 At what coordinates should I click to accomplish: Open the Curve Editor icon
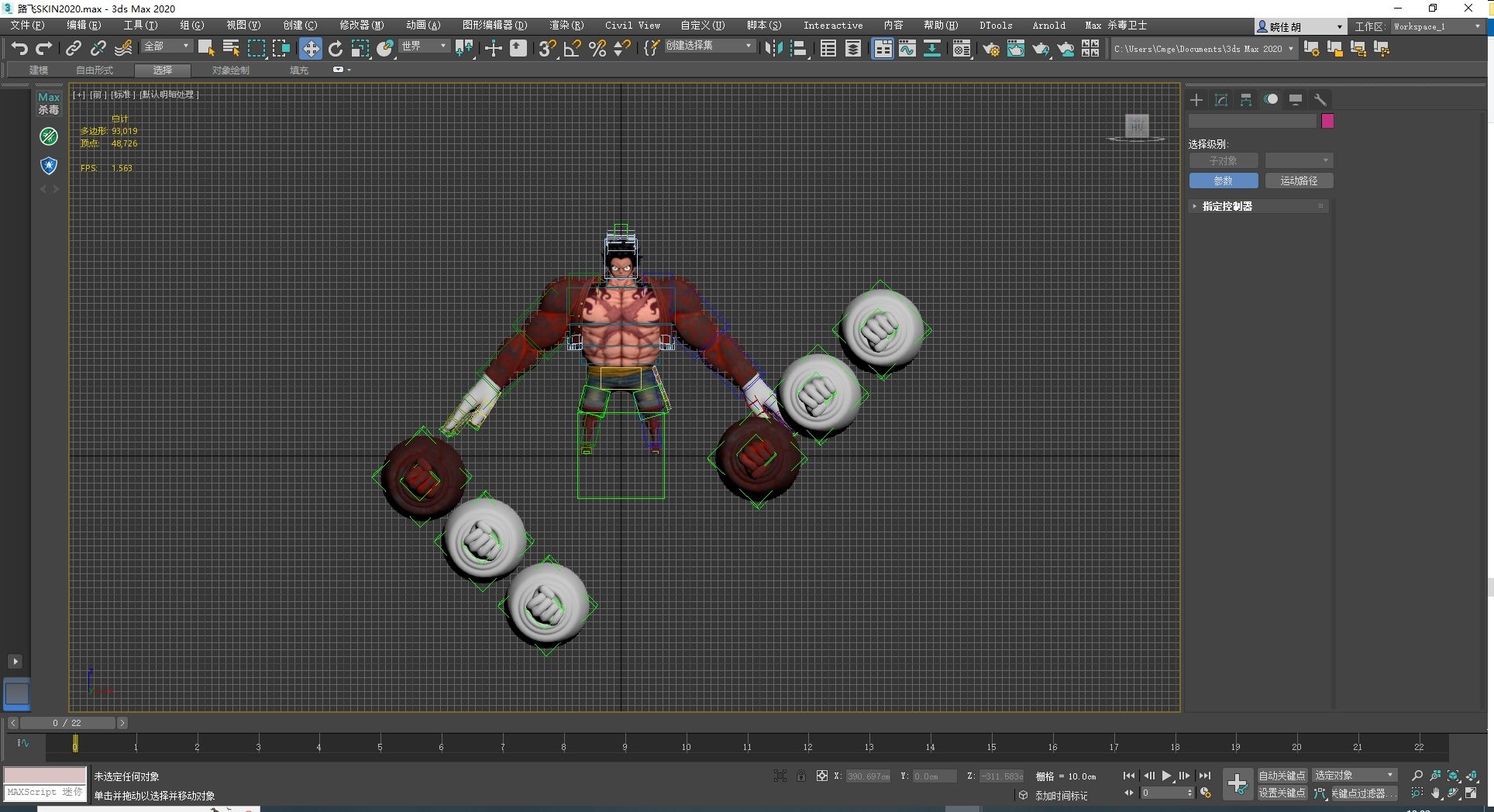click(x=907, y=48)
